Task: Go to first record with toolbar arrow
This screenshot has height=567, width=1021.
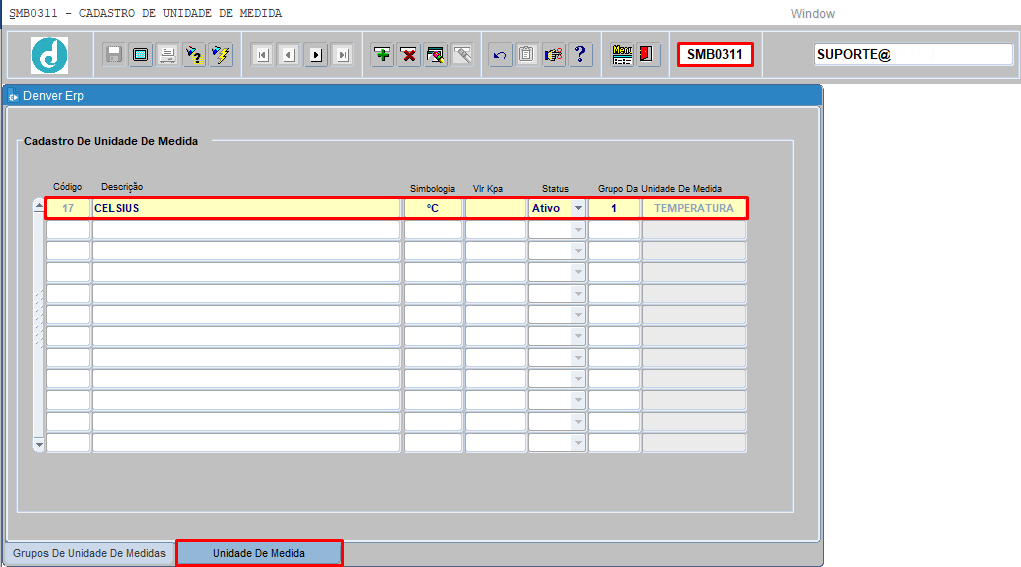Action: click(x=262, y=55)
